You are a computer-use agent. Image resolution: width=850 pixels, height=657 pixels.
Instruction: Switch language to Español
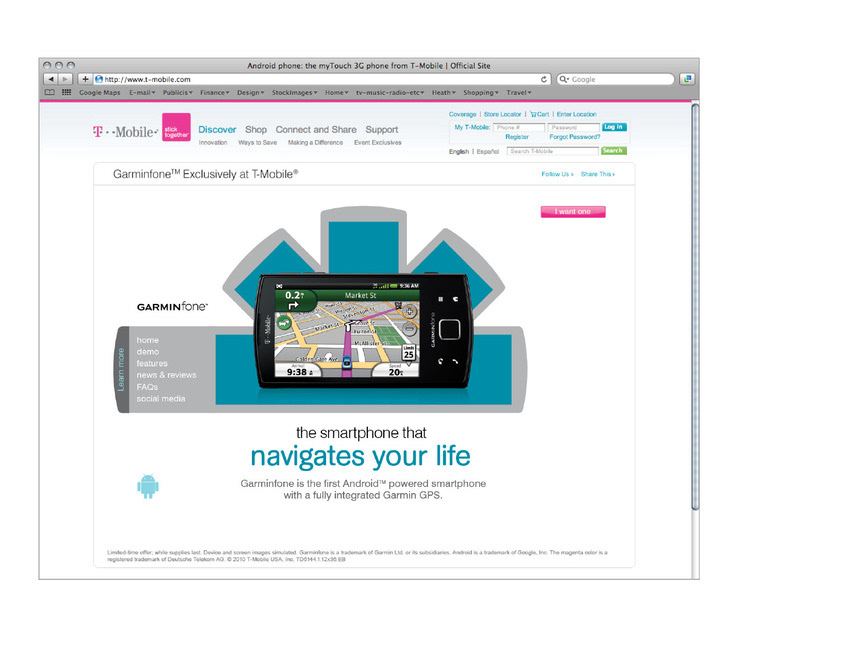click(488, 151)
